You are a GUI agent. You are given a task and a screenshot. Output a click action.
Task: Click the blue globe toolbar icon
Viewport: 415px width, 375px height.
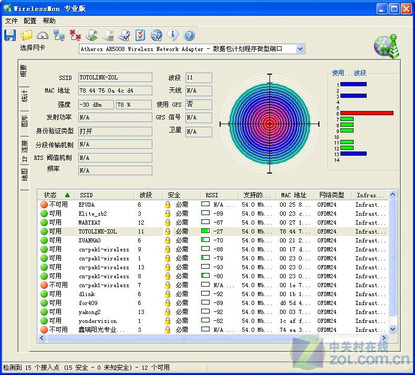(x=156, y=35)
